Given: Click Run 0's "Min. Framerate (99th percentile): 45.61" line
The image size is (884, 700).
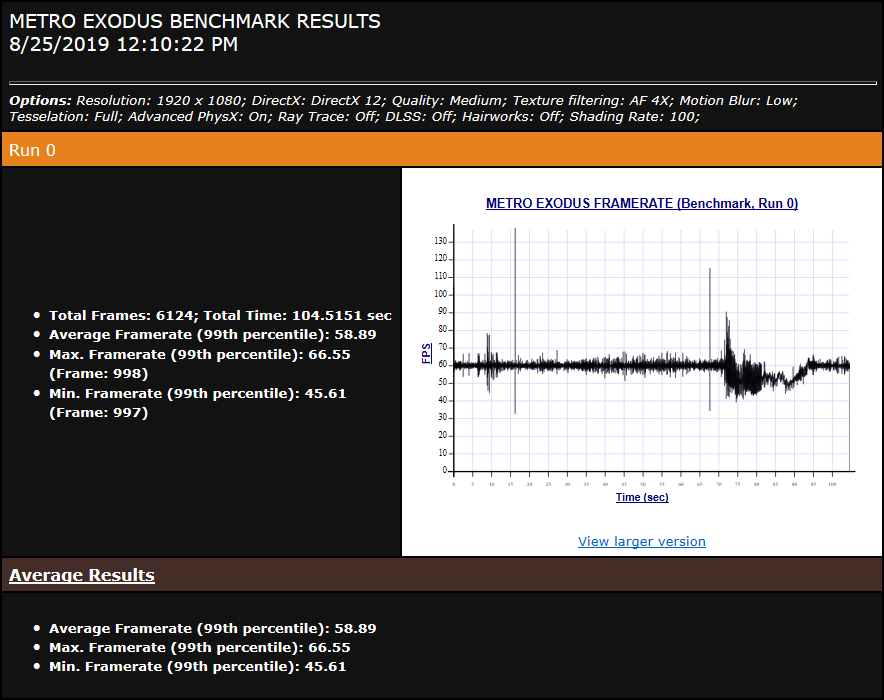Looking at the screenshot, I should [x=197, y=394].
